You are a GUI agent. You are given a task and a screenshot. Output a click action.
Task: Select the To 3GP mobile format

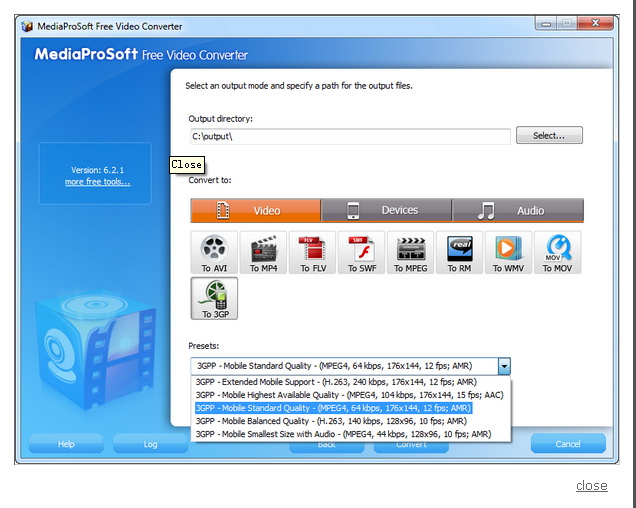[x=214, y=299]
